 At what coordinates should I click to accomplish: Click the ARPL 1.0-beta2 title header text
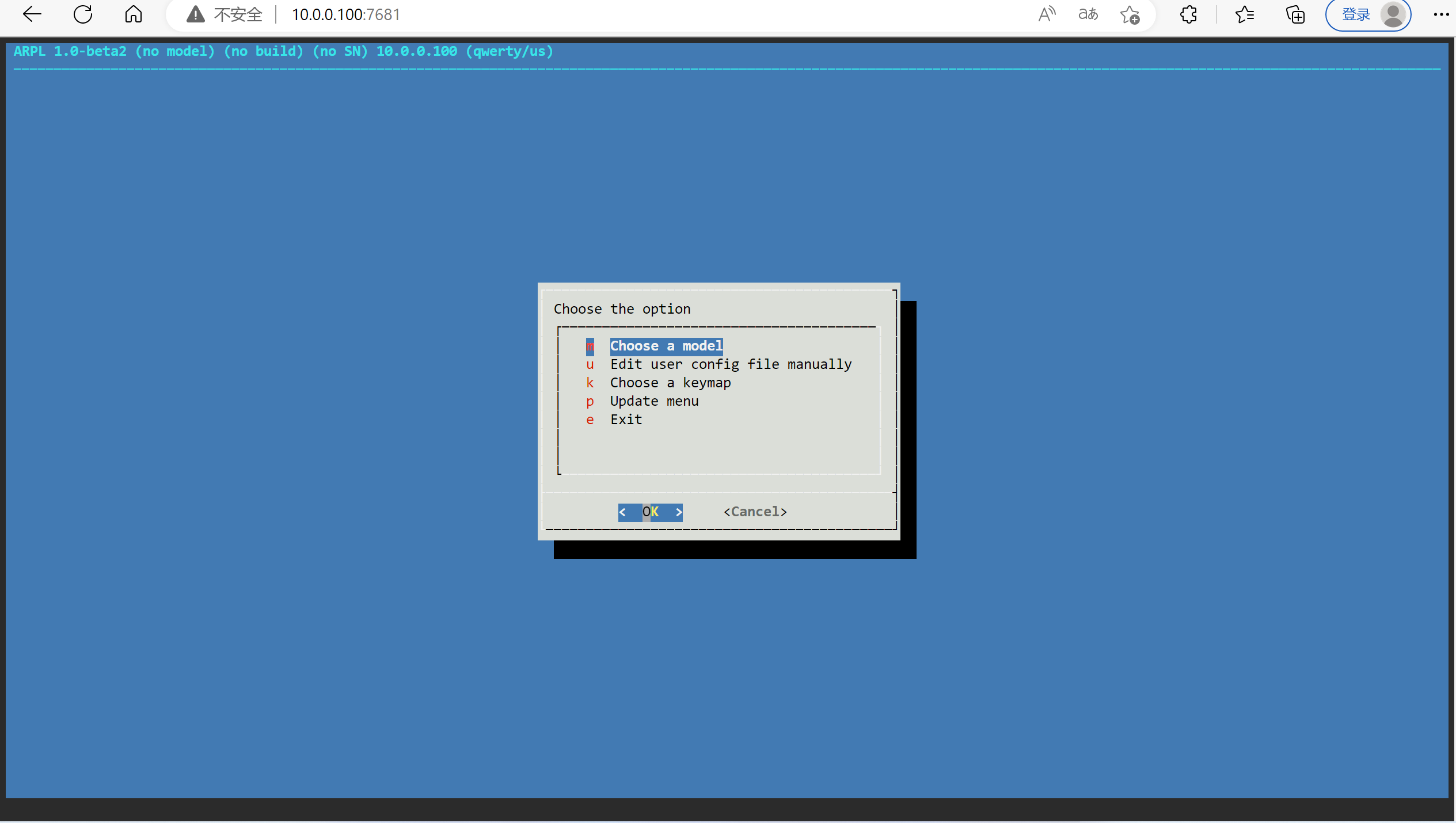coord(283,51)
